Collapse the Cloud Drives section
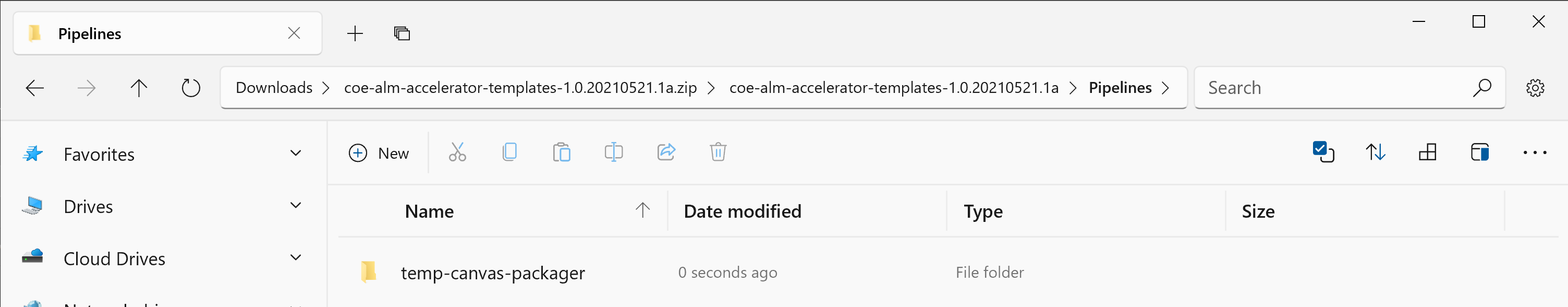Viewport: 1568px width, 307px height. (x=296, y=258)
